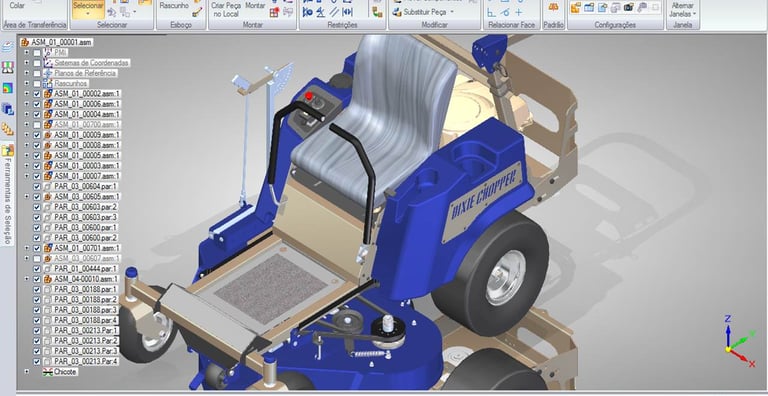Open Alternar Janelas dropdown
This screenshot has width=768, height=396.
pos(682,9)
